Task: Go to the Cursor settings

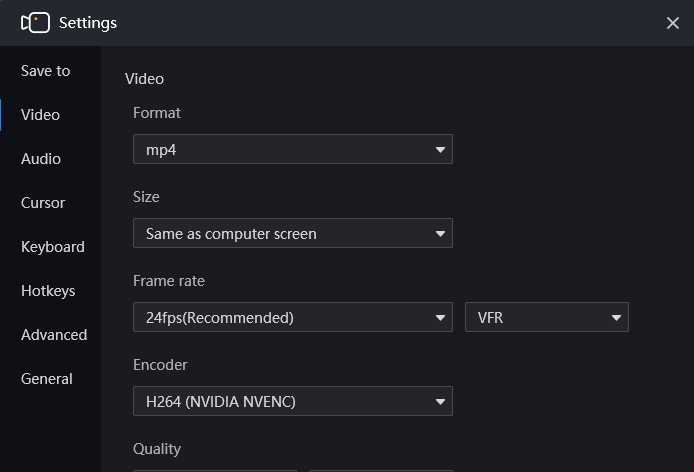Action: click(x=43, y=203)
